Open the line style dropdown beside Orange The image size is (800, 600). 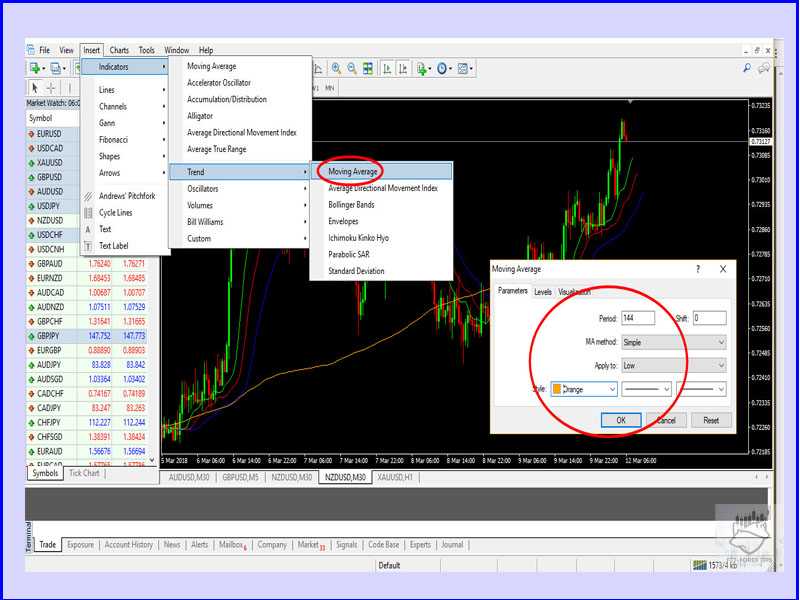pos(646,389)
